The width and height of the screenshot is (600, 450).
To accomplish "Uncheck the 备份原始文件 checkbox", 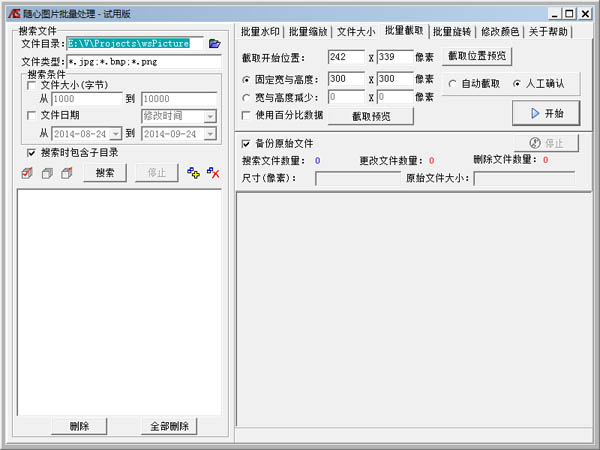I will coord(247,144).
